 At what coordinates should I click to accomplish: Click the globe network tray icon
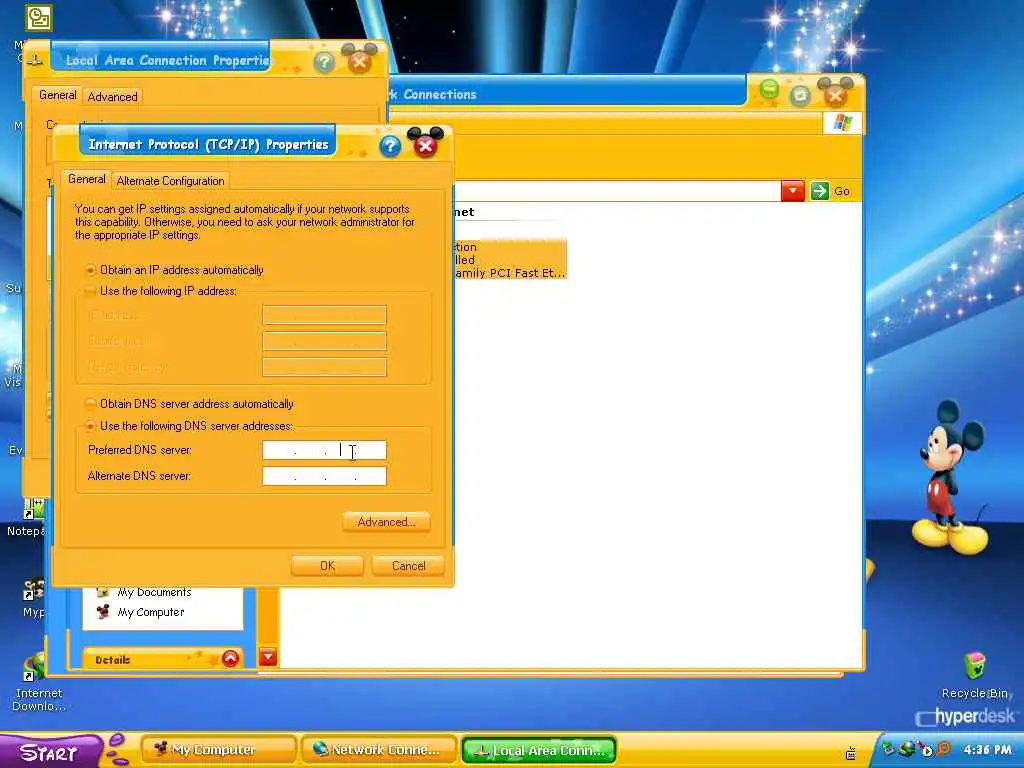point(906,749)
